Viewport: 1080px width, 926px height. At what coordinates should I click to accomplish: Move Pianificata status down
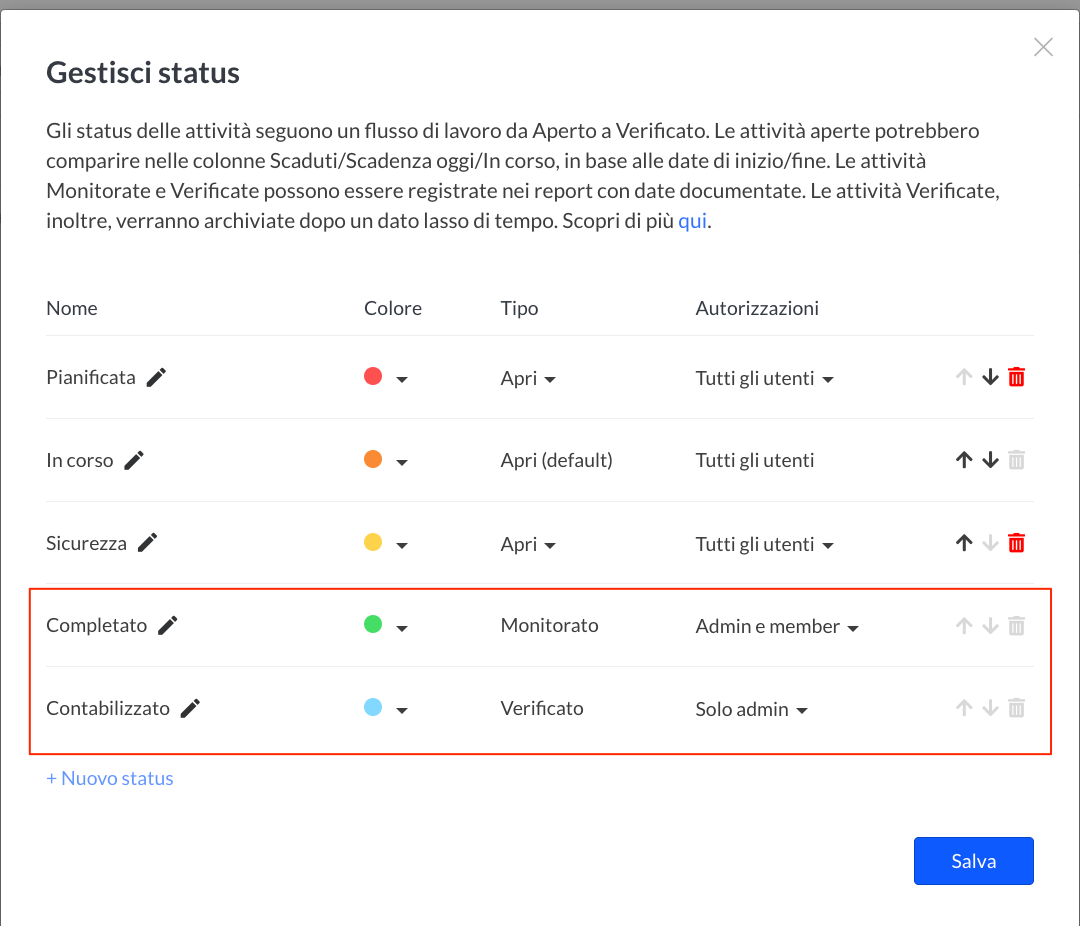pyautogui.click(x=990, y=377)
